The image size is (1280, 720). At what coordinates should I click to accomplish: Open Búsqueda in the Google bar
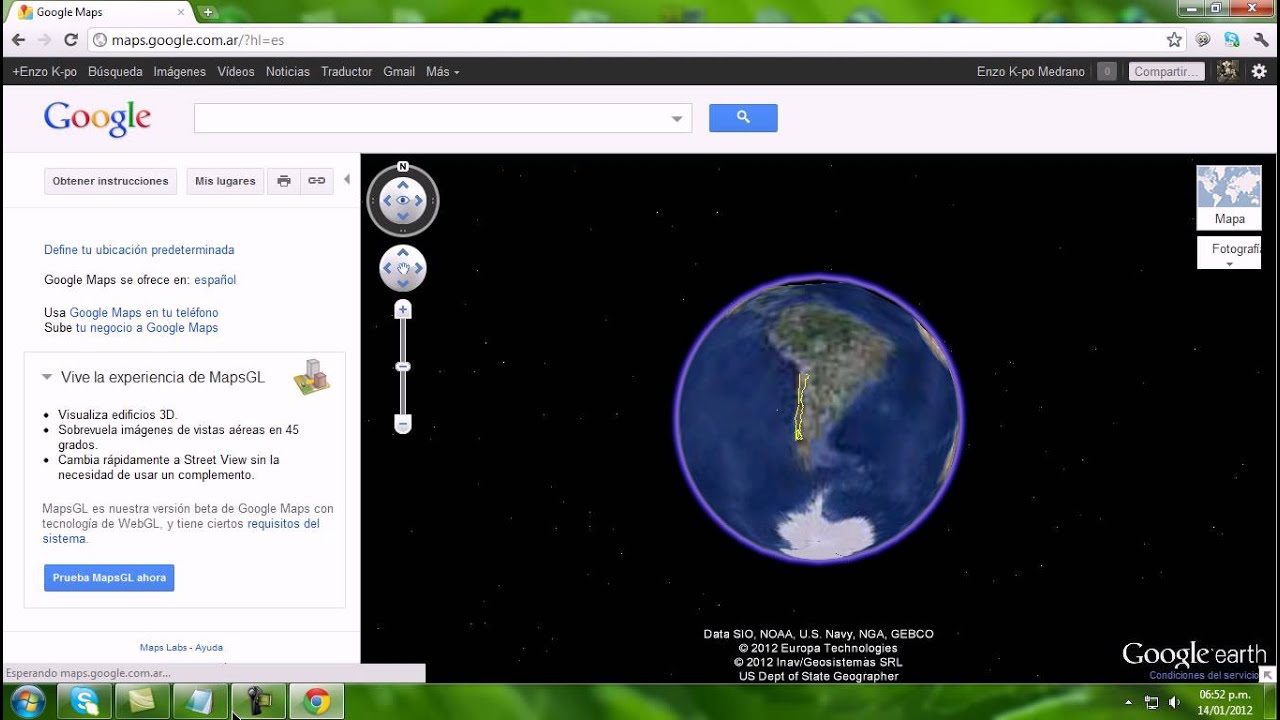[115, 71]
